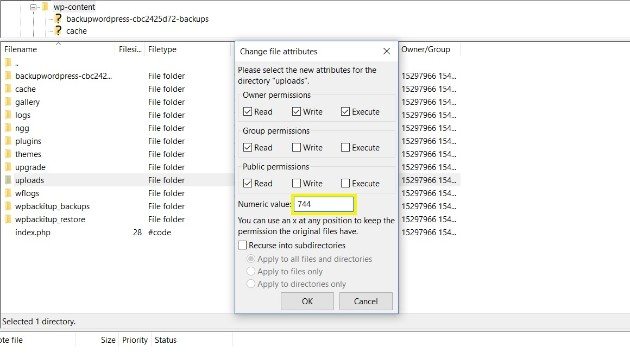Viewport: 630px width, 364px height.
Task: Select the logs folder name
Action: coord(22,115)
